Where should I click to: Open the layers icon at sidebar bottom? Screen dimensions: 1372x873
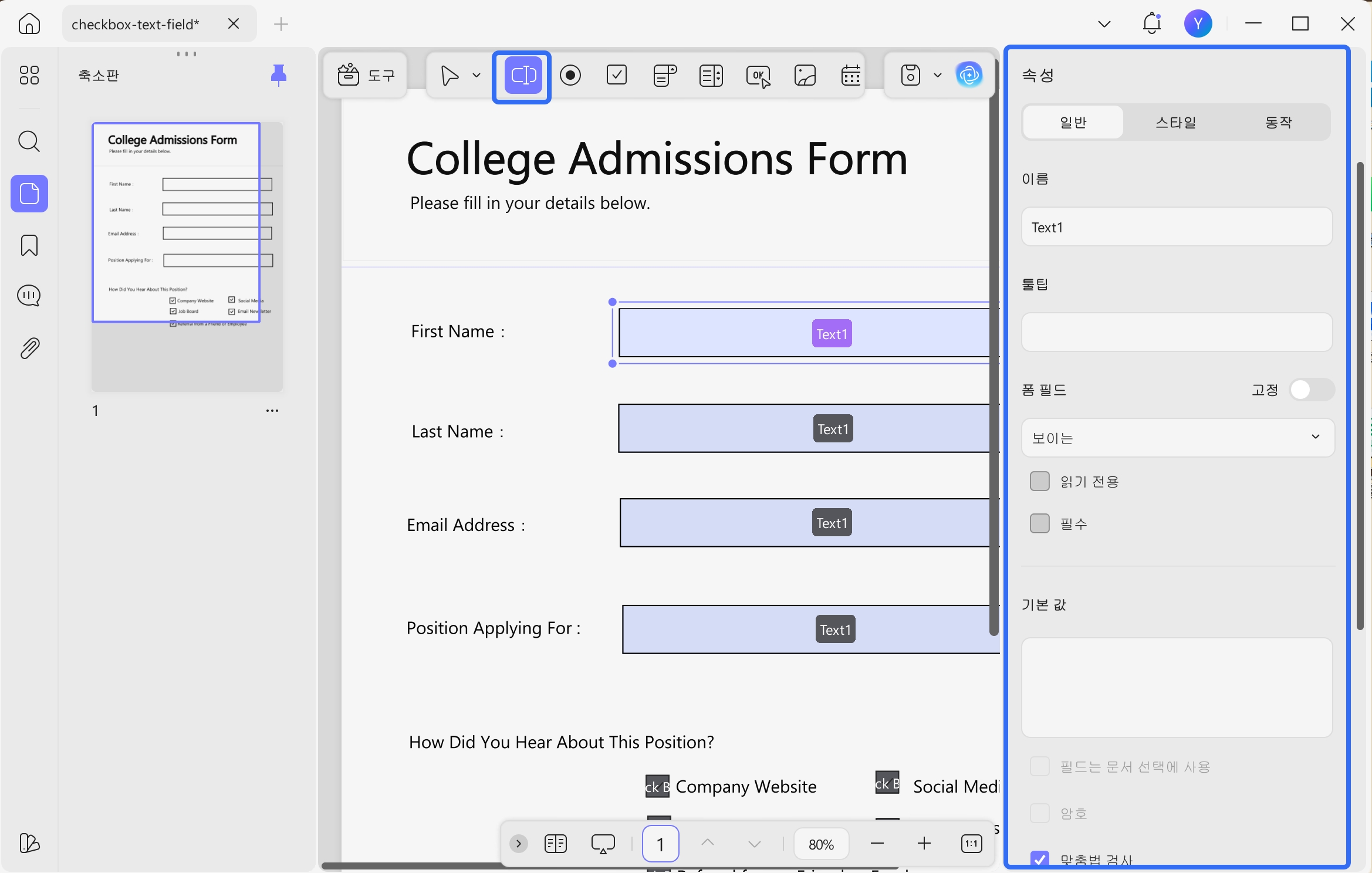(29, 843)
